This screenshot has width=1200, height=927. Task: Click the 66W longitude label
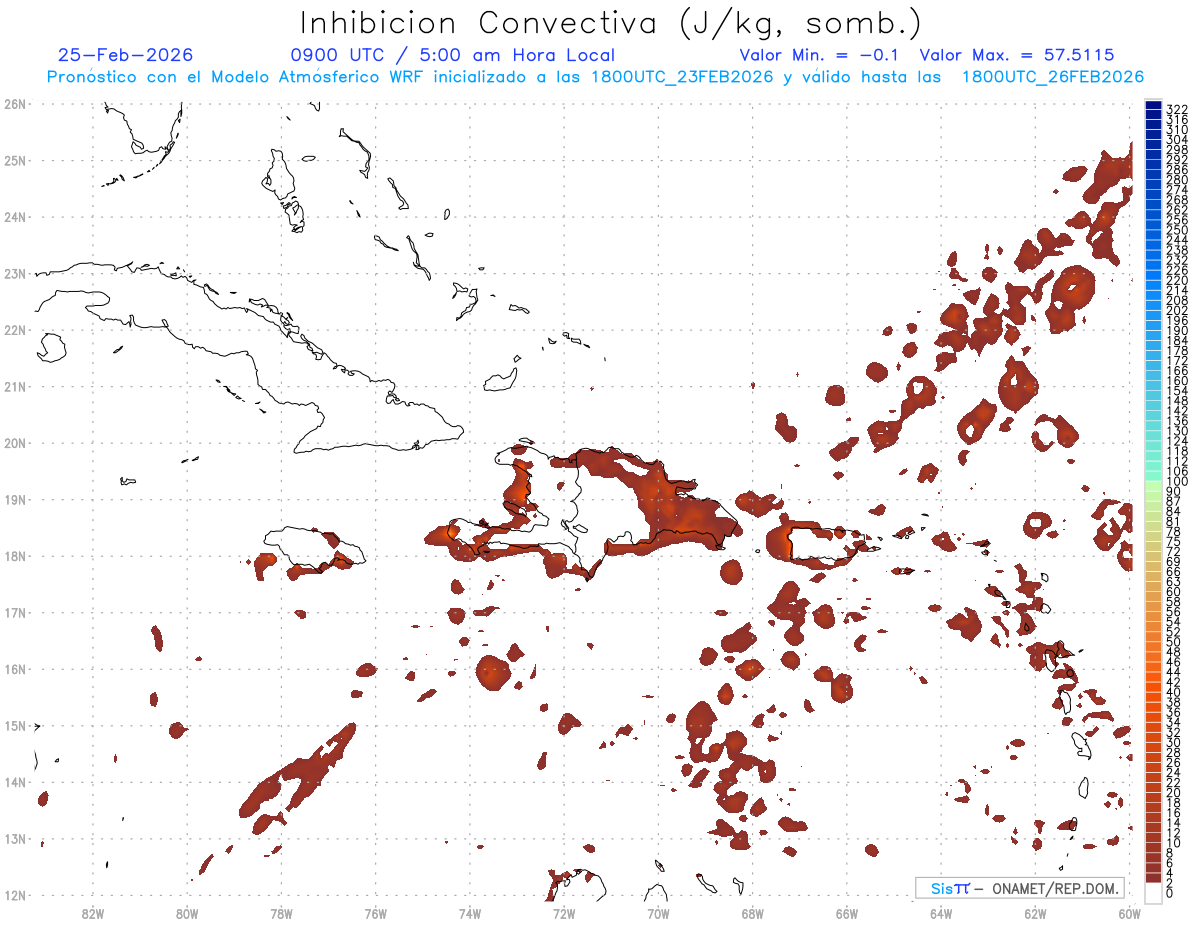pos(847,913)
